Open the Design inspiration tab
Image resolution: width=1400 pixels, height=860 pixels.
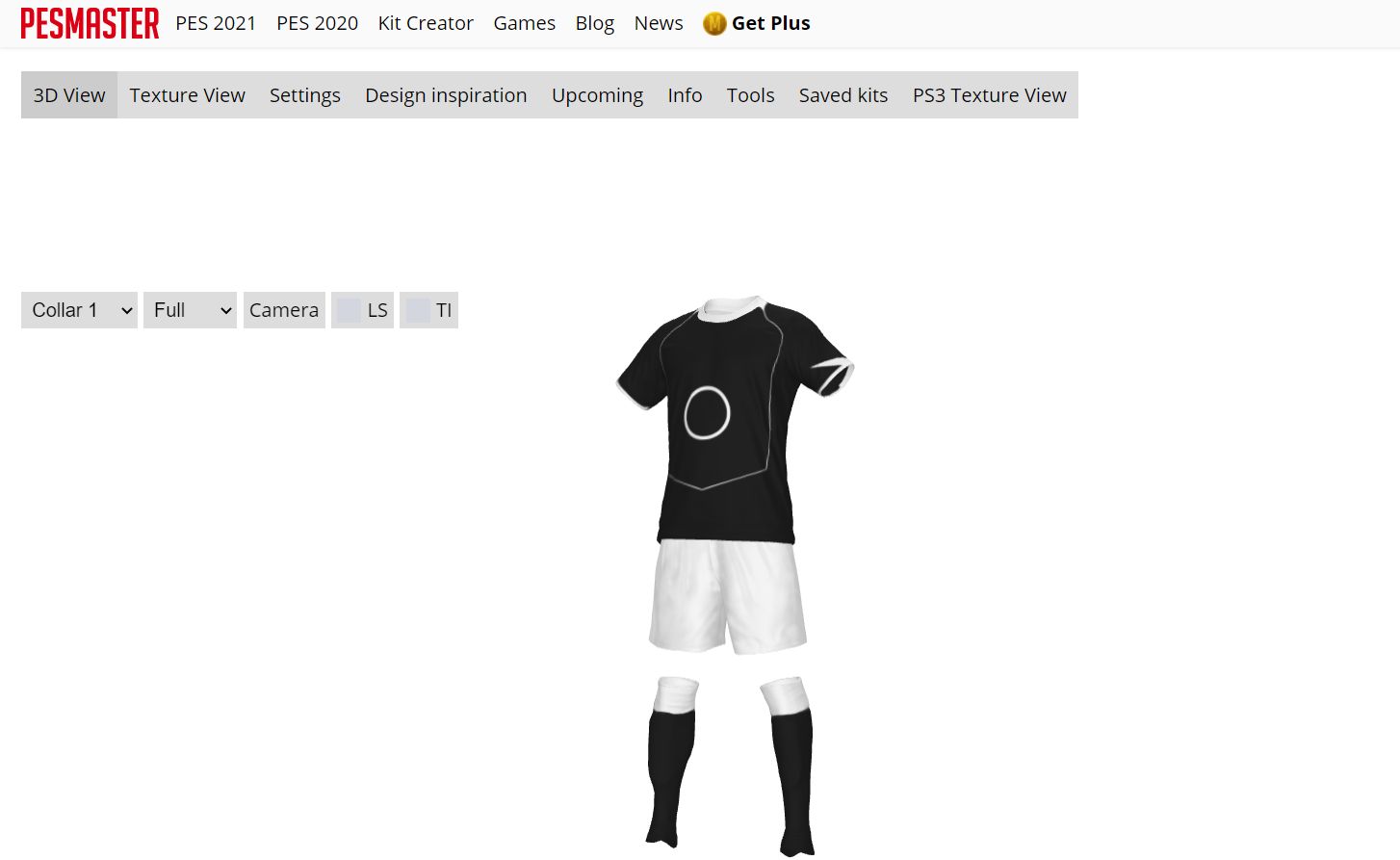446,95
